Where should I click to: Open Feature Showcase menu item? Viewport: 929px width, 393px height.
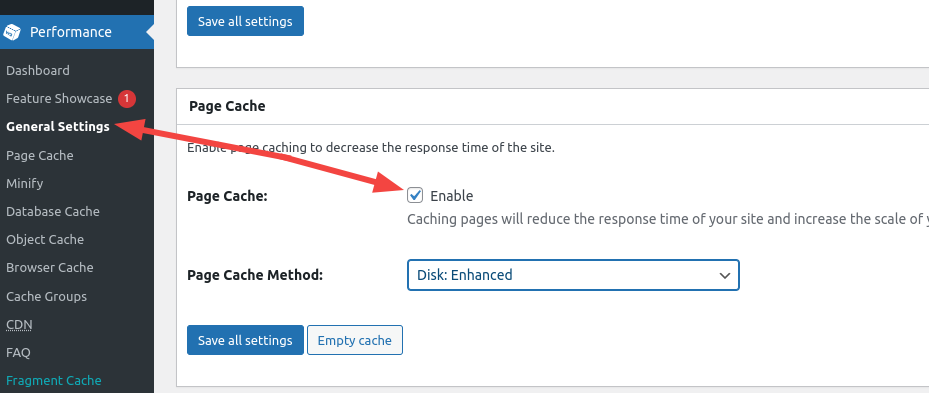(59, 98)
